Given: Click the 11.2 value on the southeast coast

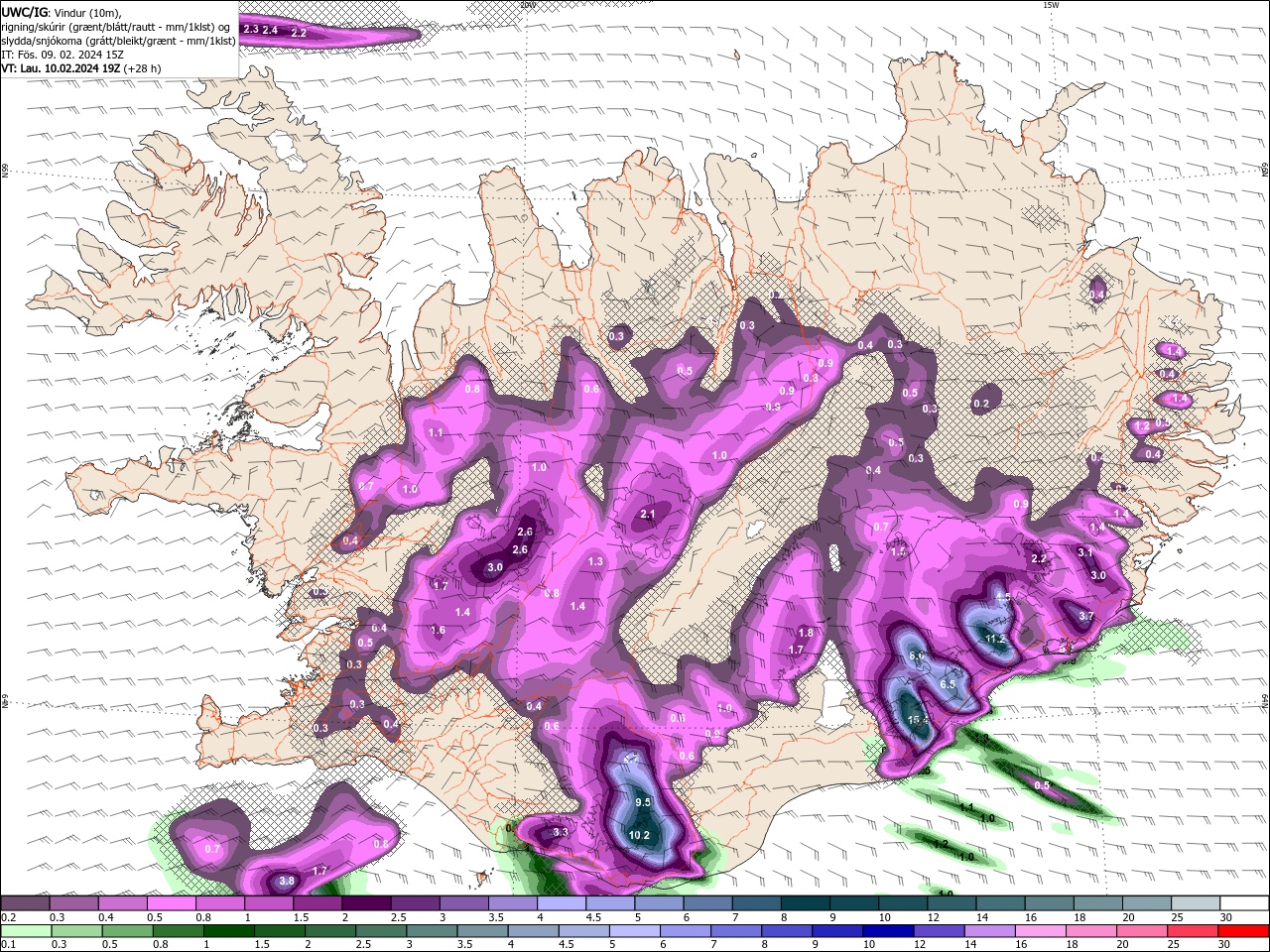Looking at the screenshot, I should pyautogui.click(x=996, y=639).
